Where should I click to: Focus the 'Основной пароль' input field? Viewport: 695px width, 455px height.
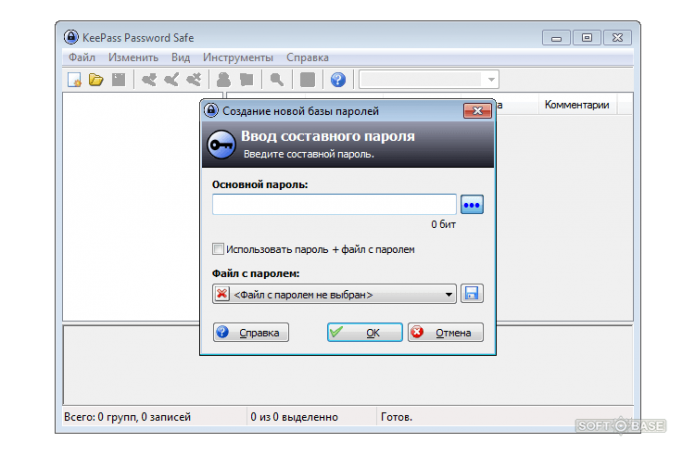click(334, 204)
